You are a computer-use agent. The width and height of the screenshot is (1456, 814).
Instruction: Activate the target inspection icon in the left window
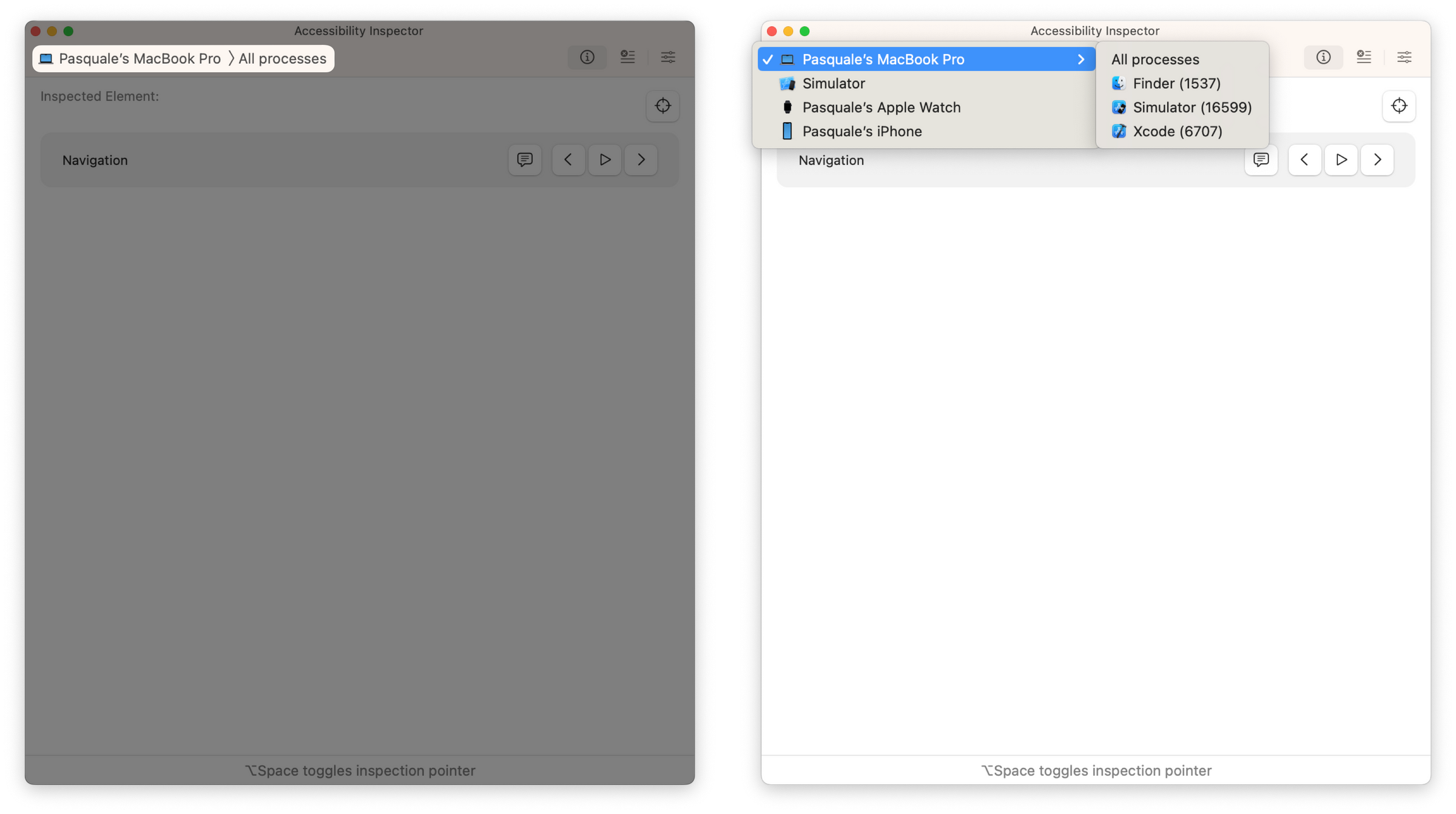[662, 106]
